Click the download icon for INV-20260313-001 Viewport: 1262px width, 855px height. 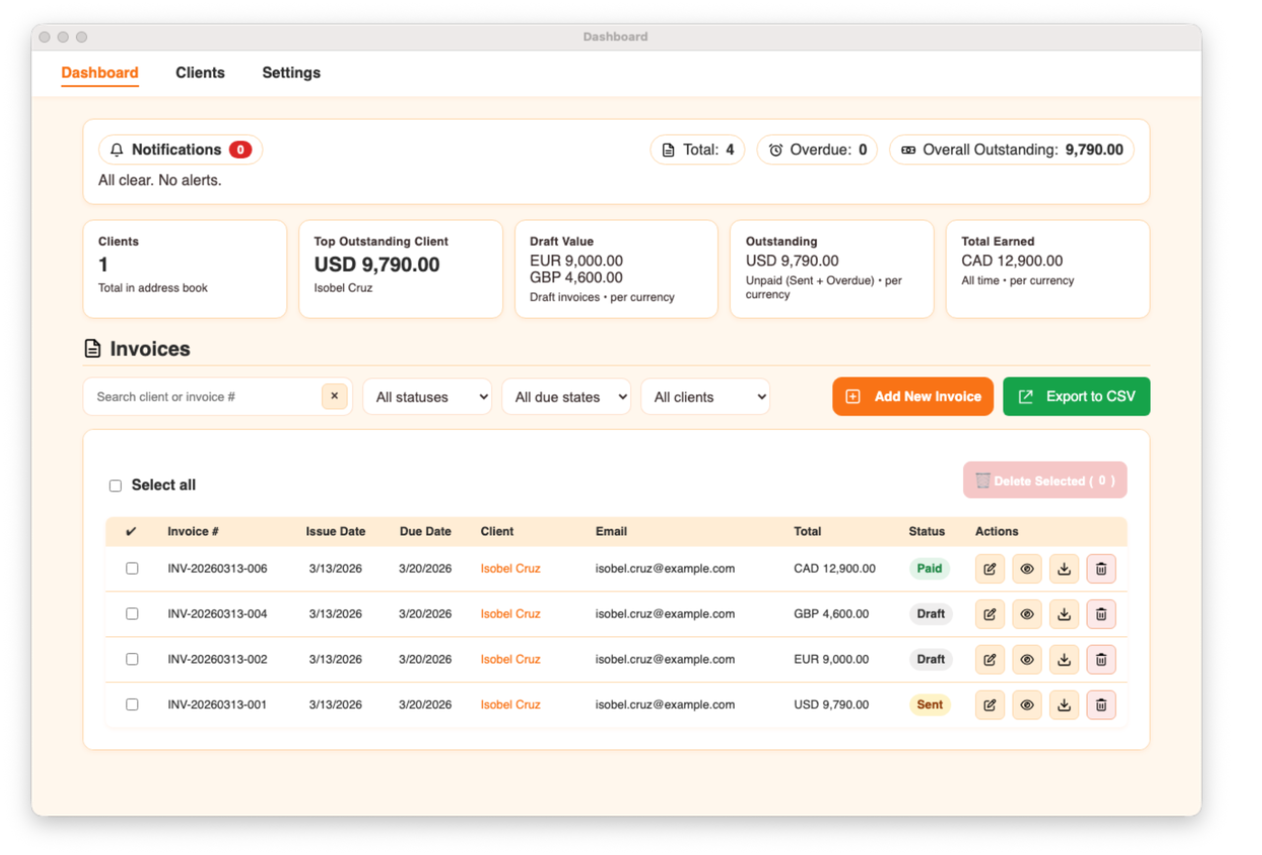point(1063,704)
